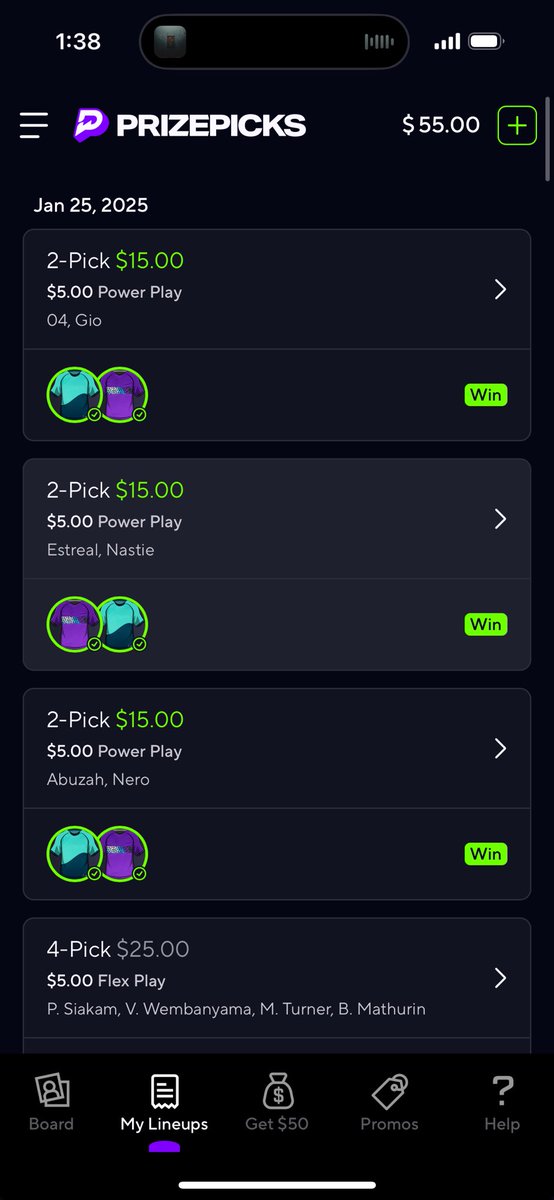This screenshot has height=1200, width=554.
Task: Open the Help question mark icon
Action: coord(502,1091)
